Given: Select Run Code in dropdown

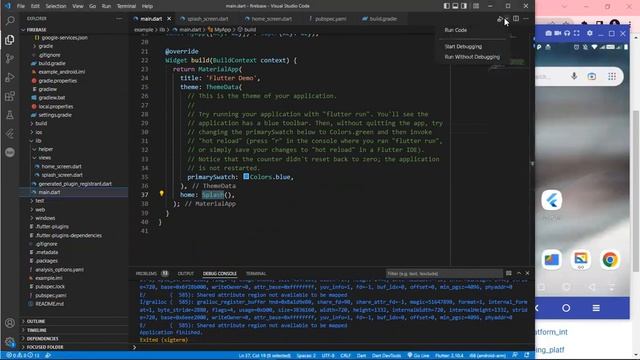Looking at the screenshot, I should tap(456, 30).
